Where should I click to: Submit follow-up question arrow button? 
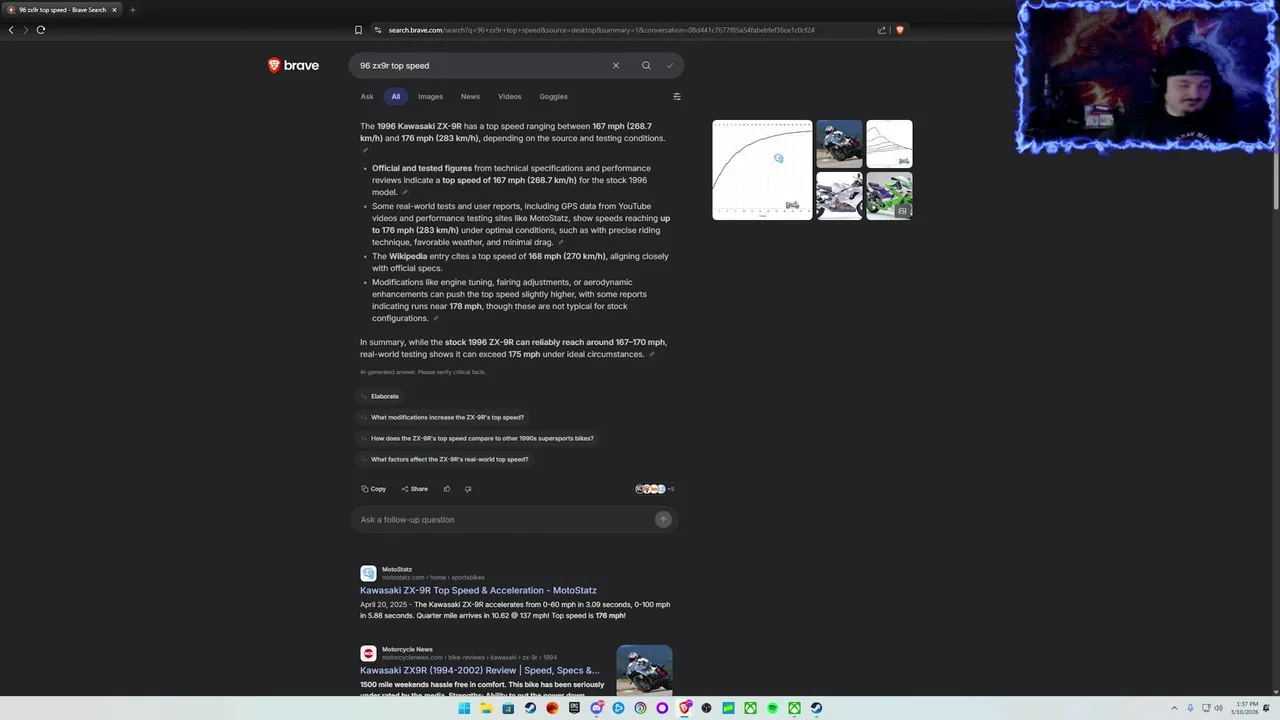click(663, 519)
